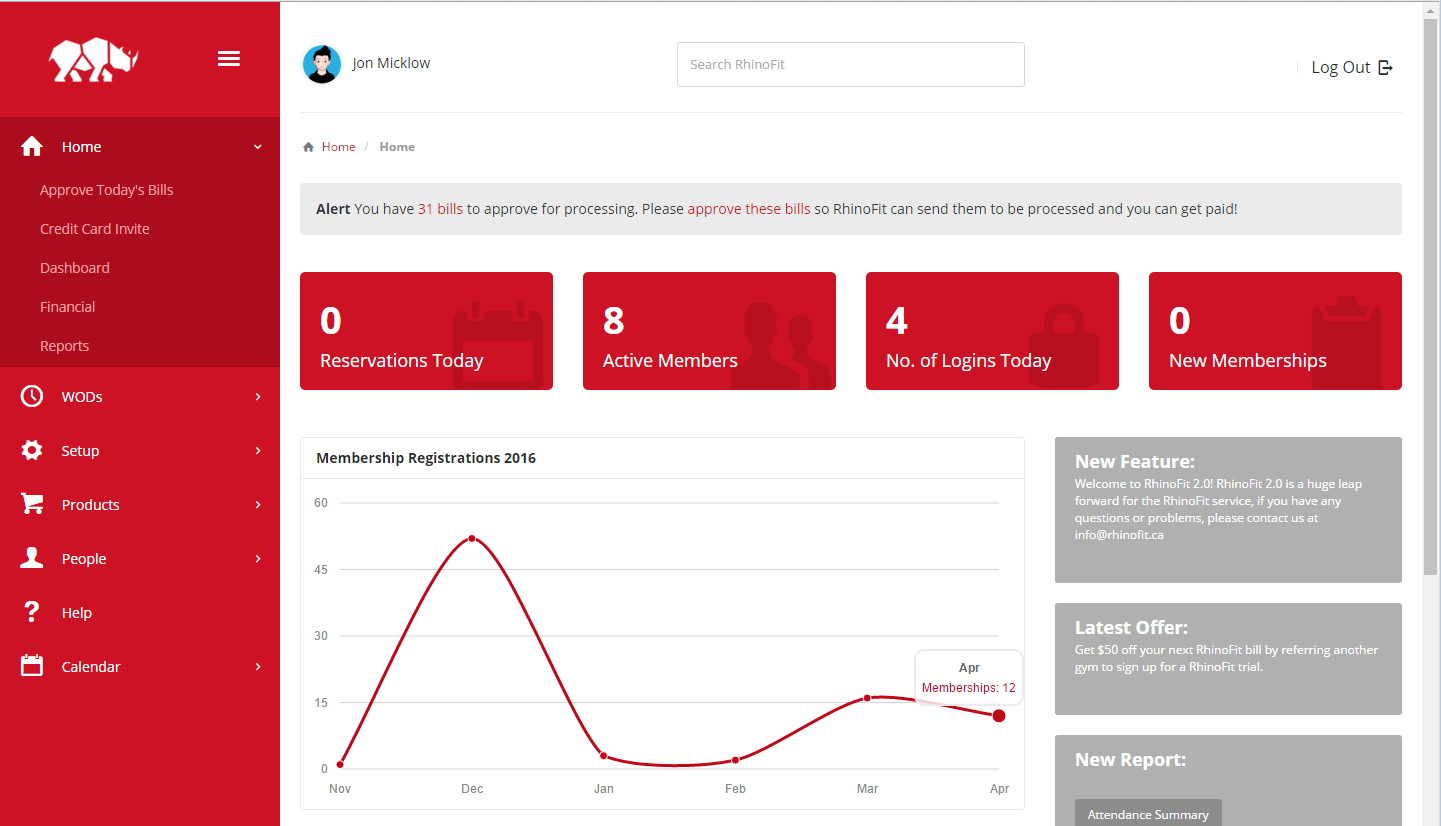Screen dimensions: 1441x826
Task: Click the People person icon
Action: (32, 558)
